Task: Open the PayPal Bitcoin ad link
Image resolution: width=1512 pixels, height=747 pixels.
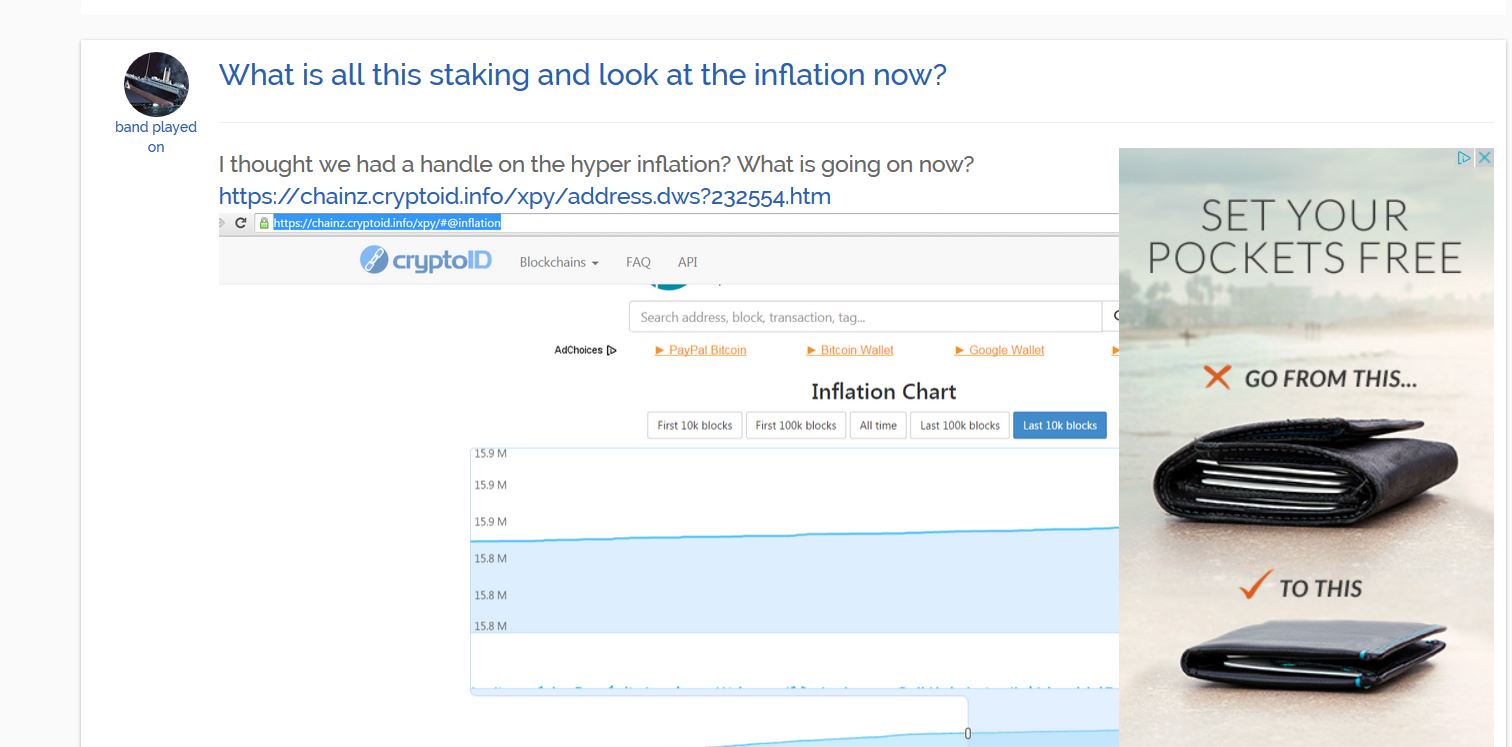Action: coord(701,350)
